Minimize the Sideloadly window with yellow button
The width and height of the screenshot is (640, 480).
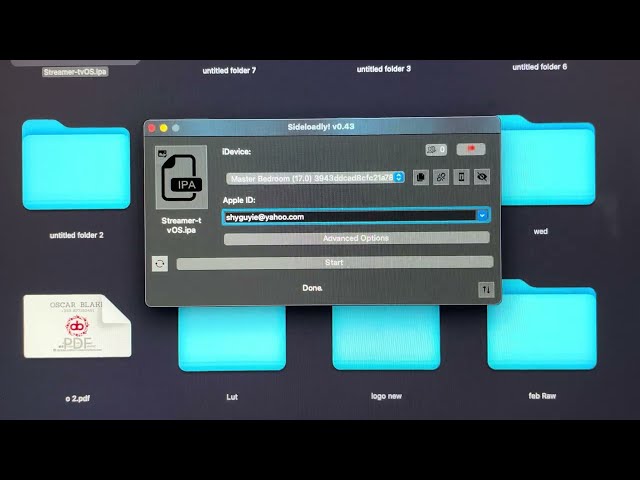click(164, 128)
